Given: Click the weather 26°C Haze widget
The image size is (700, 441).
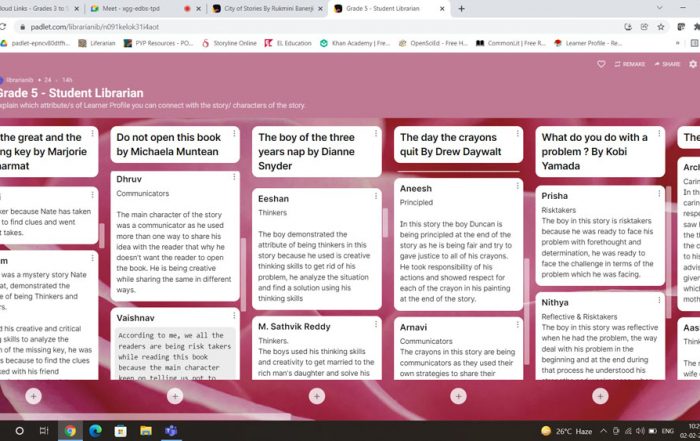Looking at the screenshot, I should (566, 431).
